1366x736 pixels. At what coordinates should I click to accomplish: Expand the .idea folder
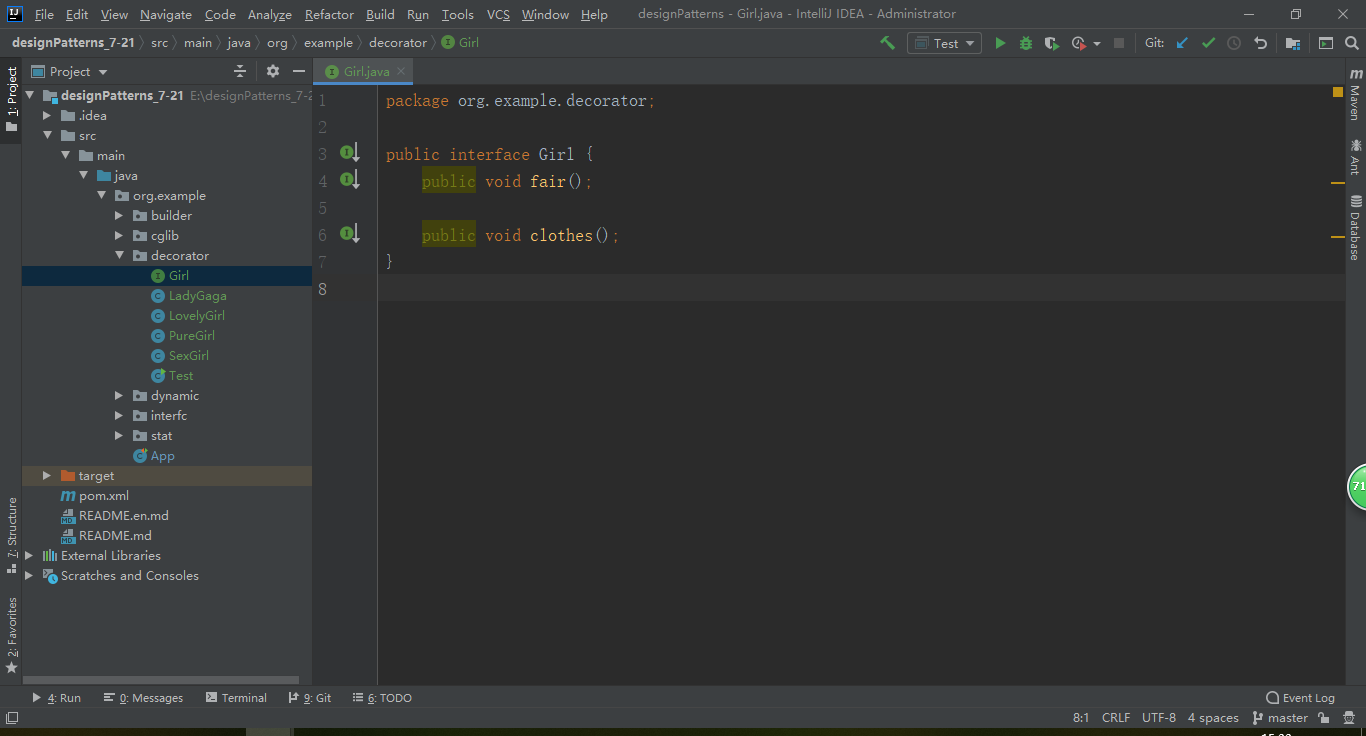click(47, 116)
